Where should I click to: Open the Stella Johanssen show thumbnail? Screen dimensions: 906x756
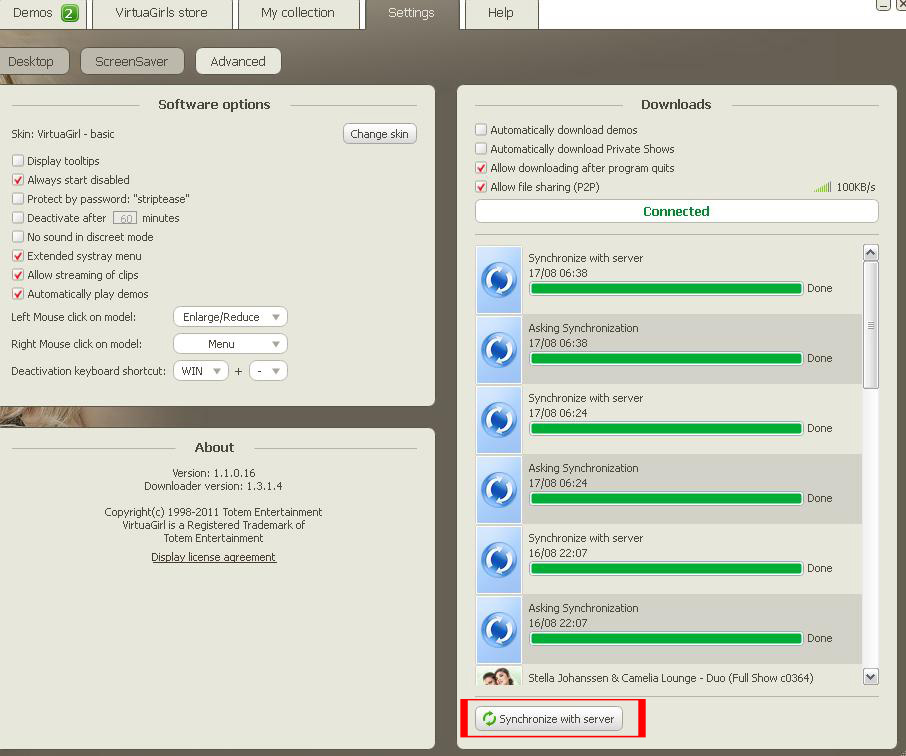pyautogui.click(x=498, y=676)
